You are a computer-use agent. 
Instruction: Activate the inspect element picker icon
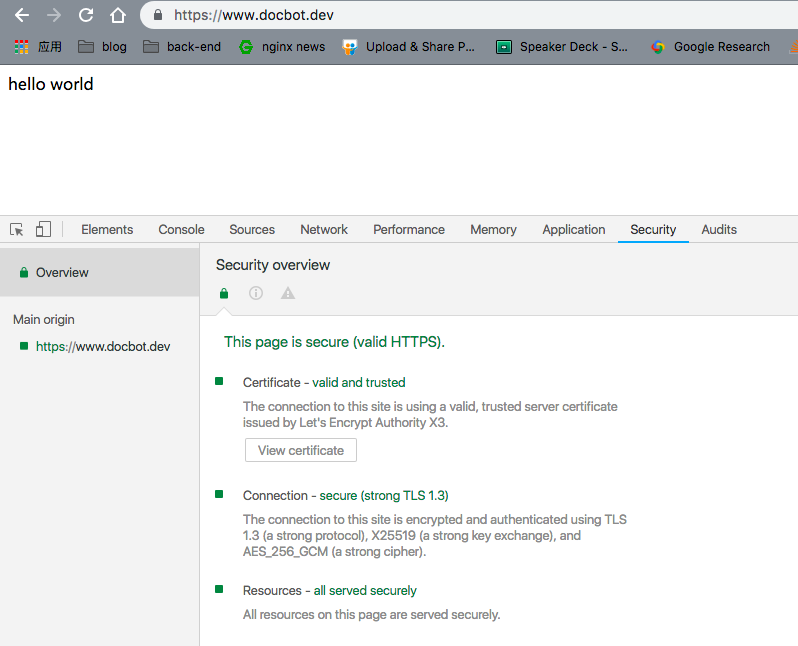click(17, 229)
